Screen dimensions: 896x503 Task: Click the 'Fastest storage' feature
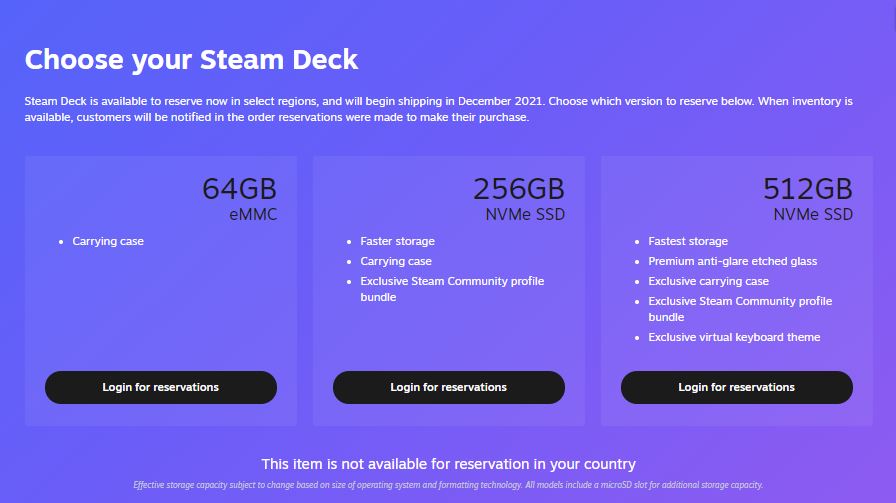coord(688,241)
